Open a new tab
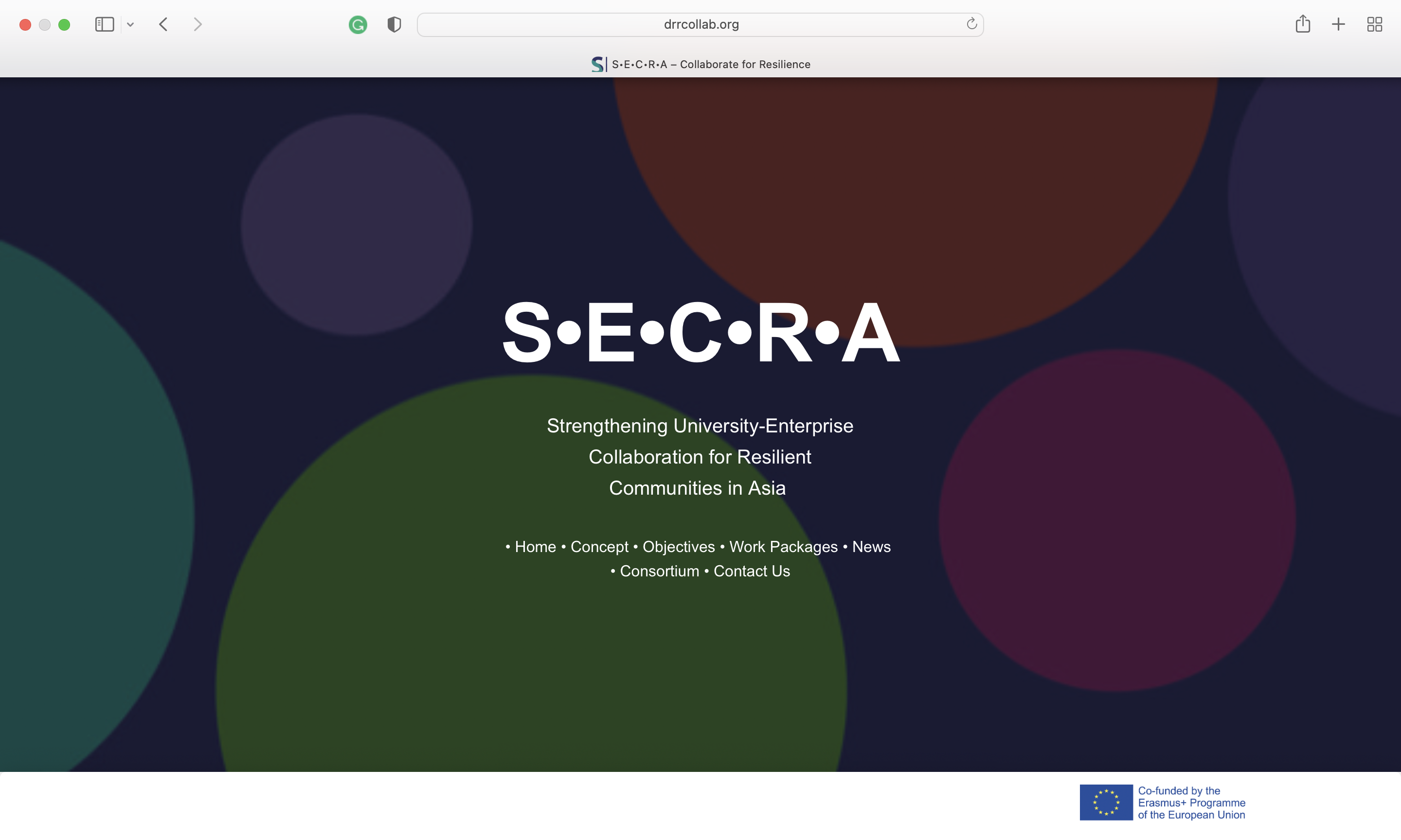The width and height of the screenshot is (1401, 840). coord(1338,24)
